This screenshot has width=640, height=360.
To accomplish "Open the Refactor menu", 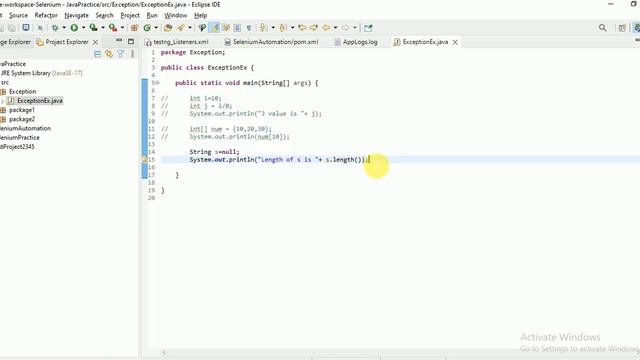I will coord(46,15).
